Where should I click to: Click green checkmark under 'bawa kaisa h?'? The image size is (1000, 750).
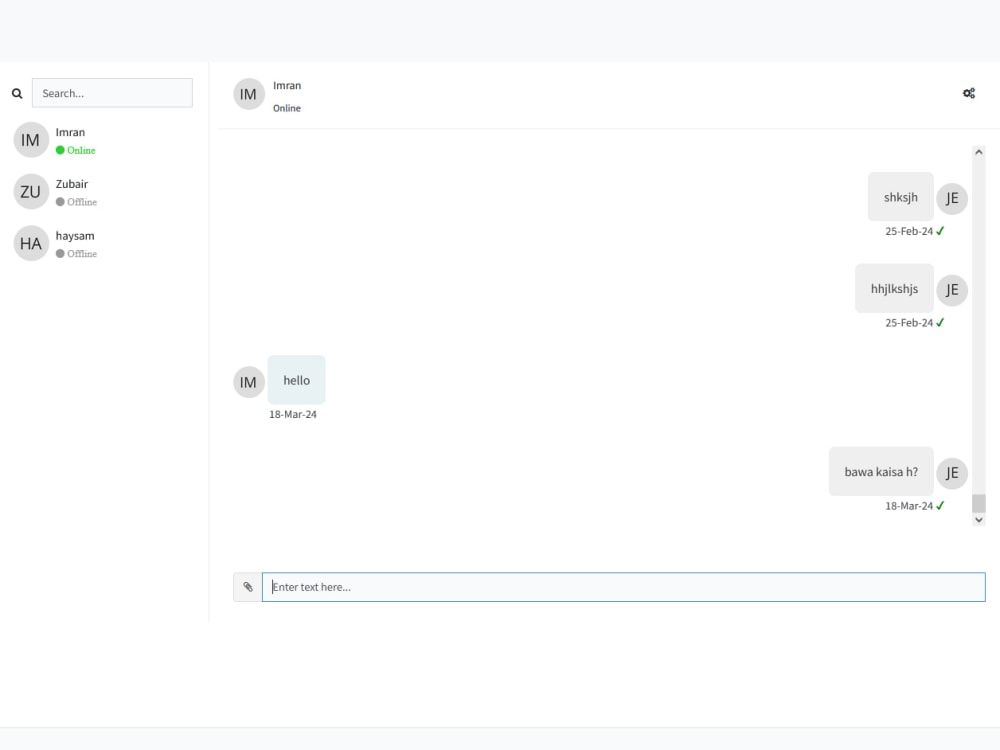tap(940, 506)
